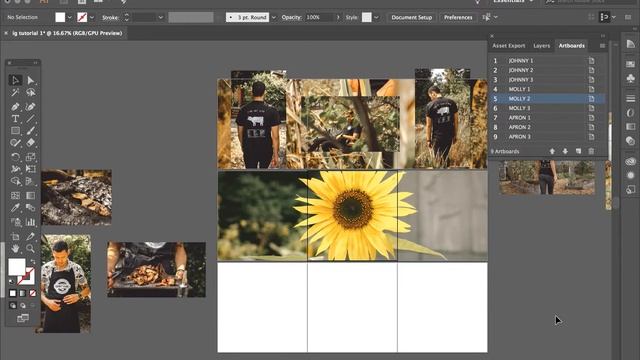Viewport: 640px width, 360px height.
Task: Select the Blend tool
Action: (x=31, y=208)
